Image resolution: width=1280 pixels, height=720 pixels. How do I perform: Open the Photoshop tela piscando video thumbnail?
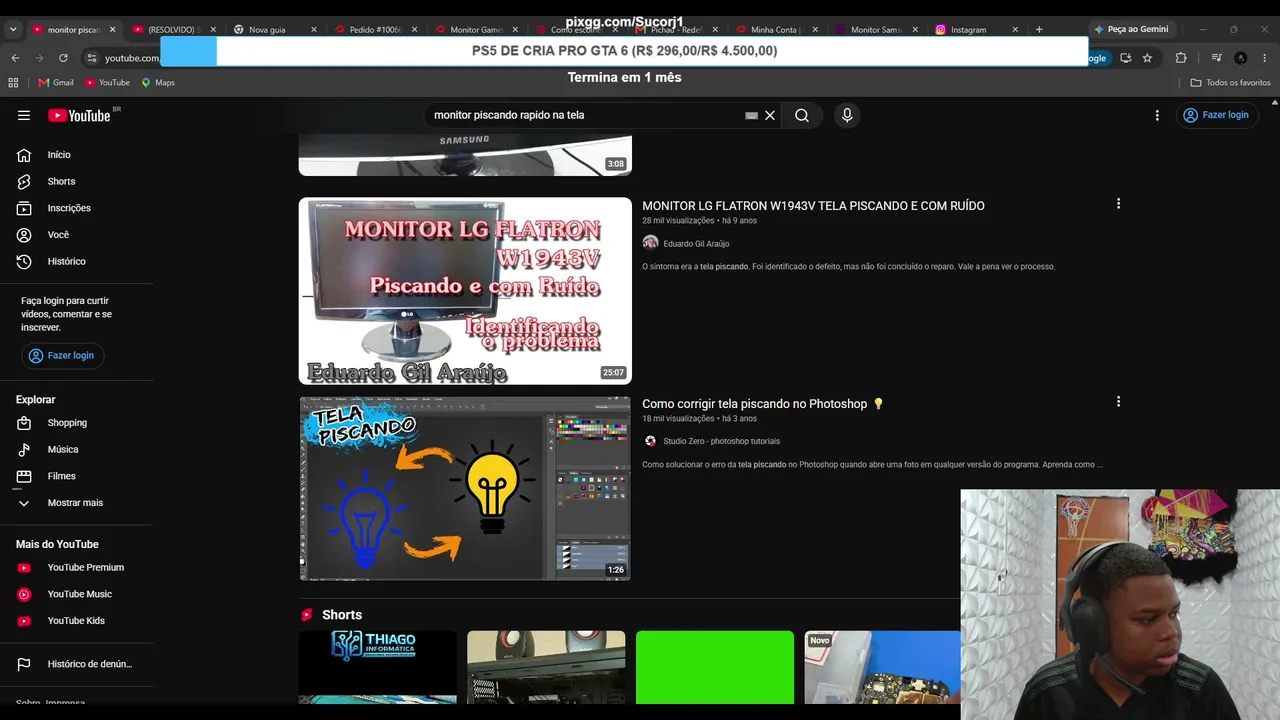[465, 489]
